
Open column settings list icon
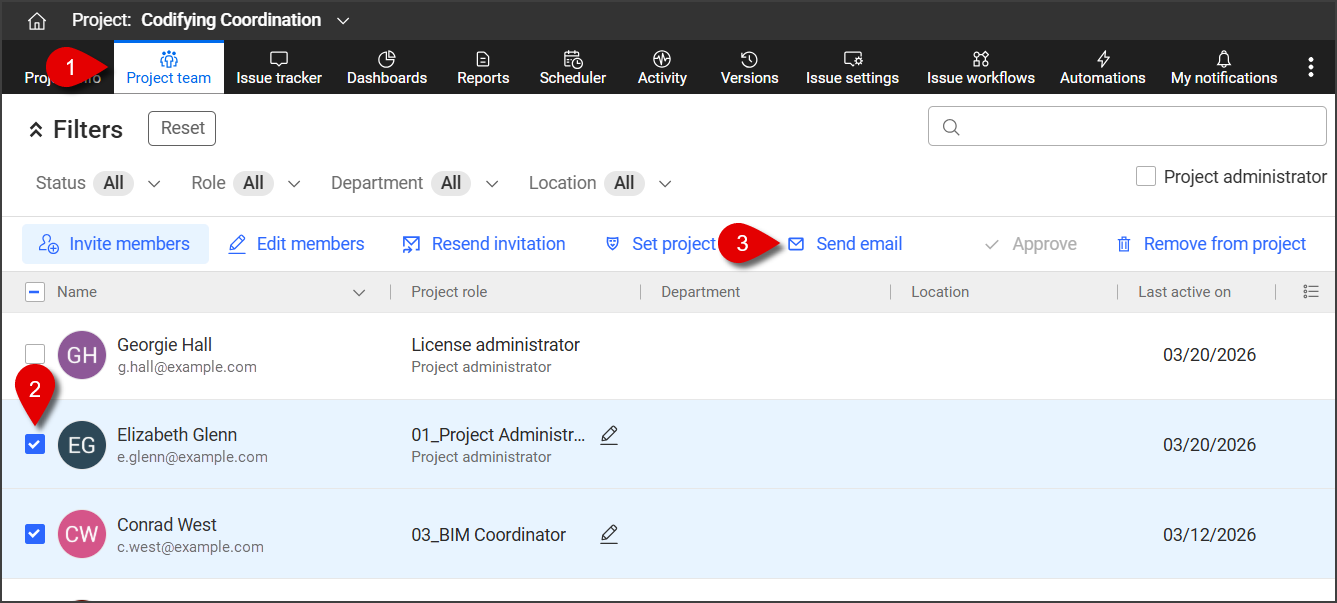coord(1311,292)
